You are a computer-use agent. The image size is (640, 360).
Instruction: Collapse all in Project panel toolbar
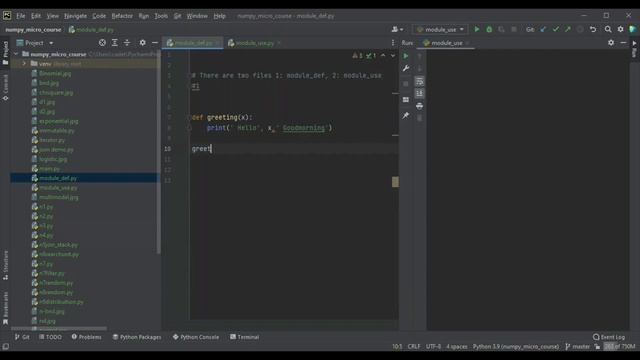127,43
